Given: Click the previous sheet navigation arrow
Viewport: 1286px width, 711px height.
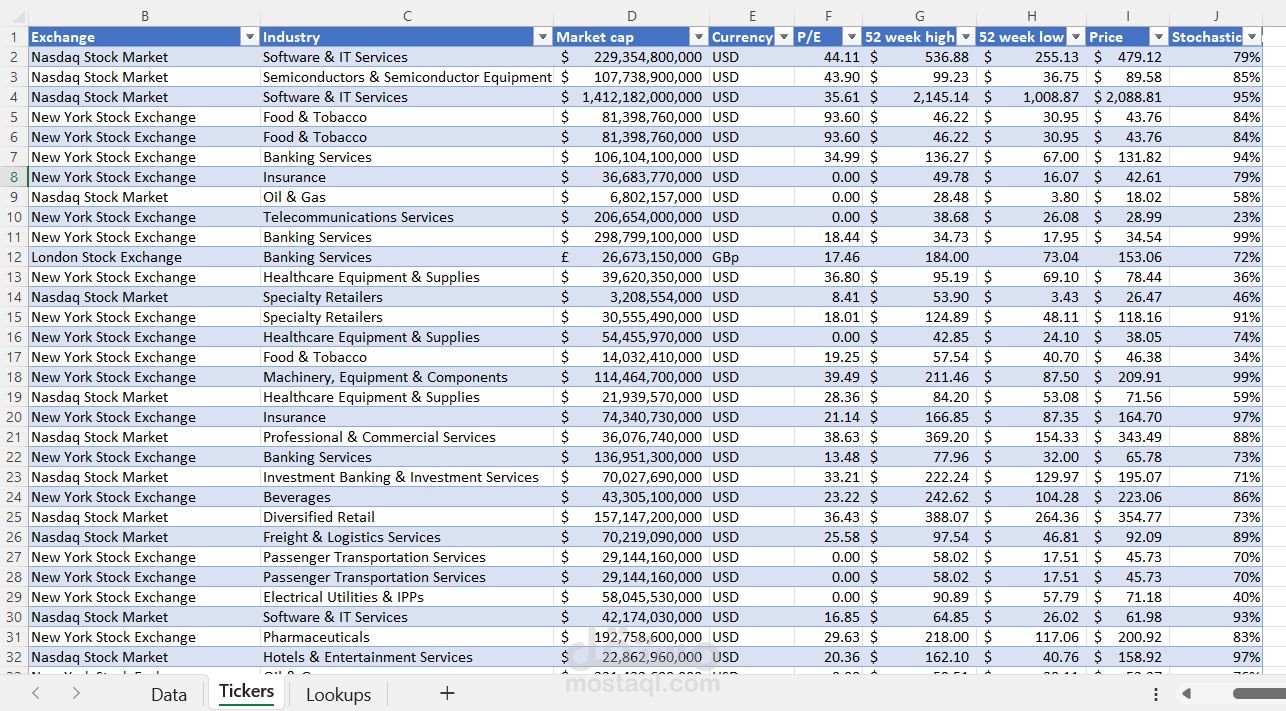Looking at the screenshot, I should coord(36,693).
